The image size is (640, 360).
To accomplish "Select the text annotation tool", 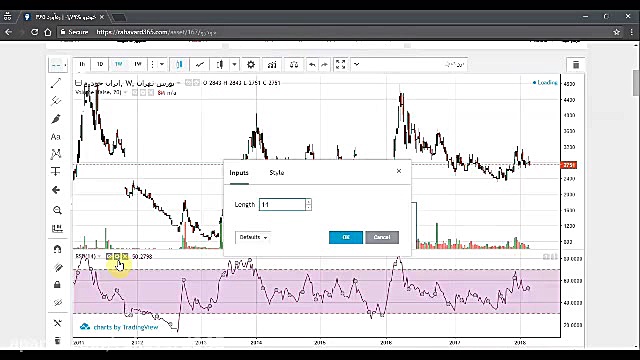I will click(56, 137).
